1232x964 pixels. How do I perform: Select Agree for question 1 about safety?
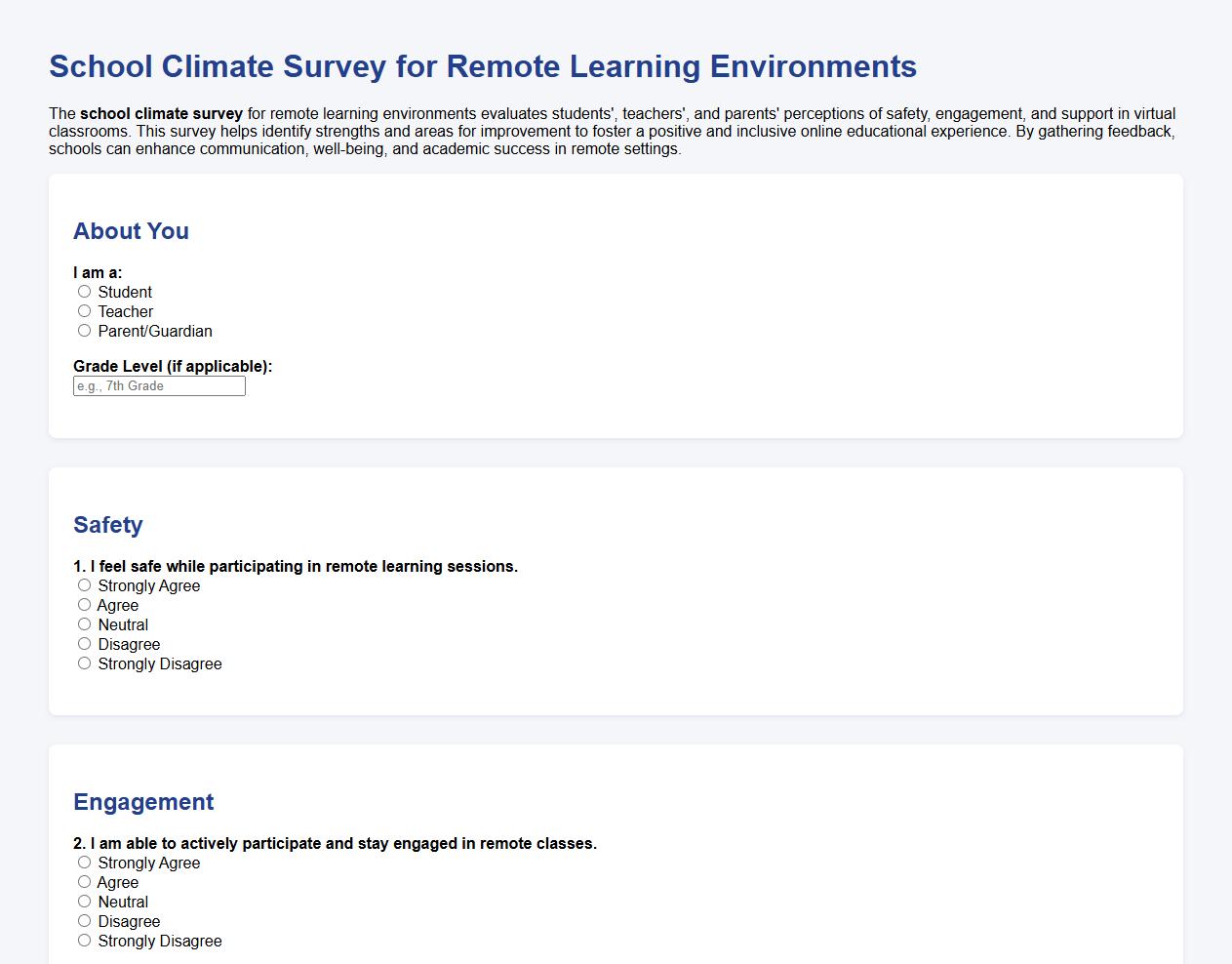pos(84,604)
